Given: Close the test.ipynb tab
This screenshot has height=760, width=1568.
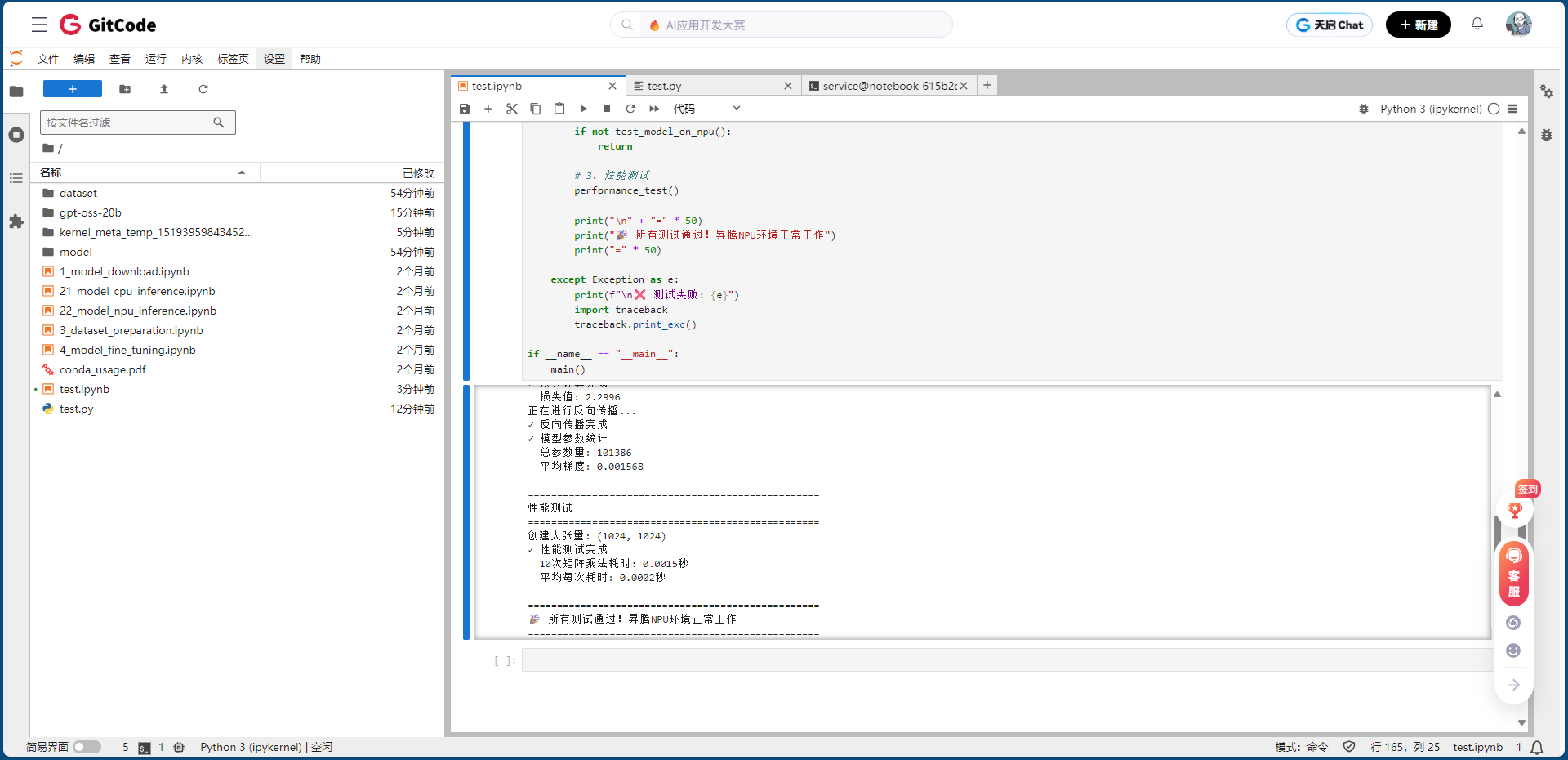Looking at the screenshot, I should click(612, 86).
